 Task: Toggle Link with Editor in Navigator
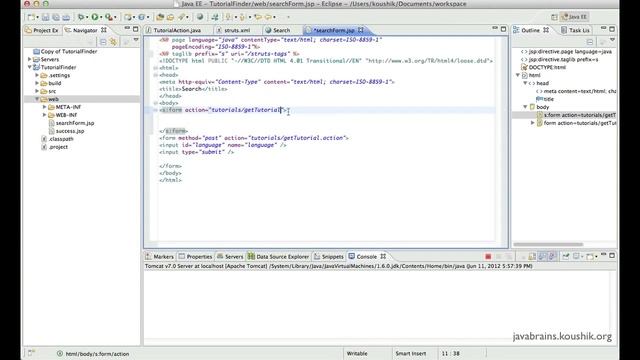pyautogui.click(x=113, y=42)
